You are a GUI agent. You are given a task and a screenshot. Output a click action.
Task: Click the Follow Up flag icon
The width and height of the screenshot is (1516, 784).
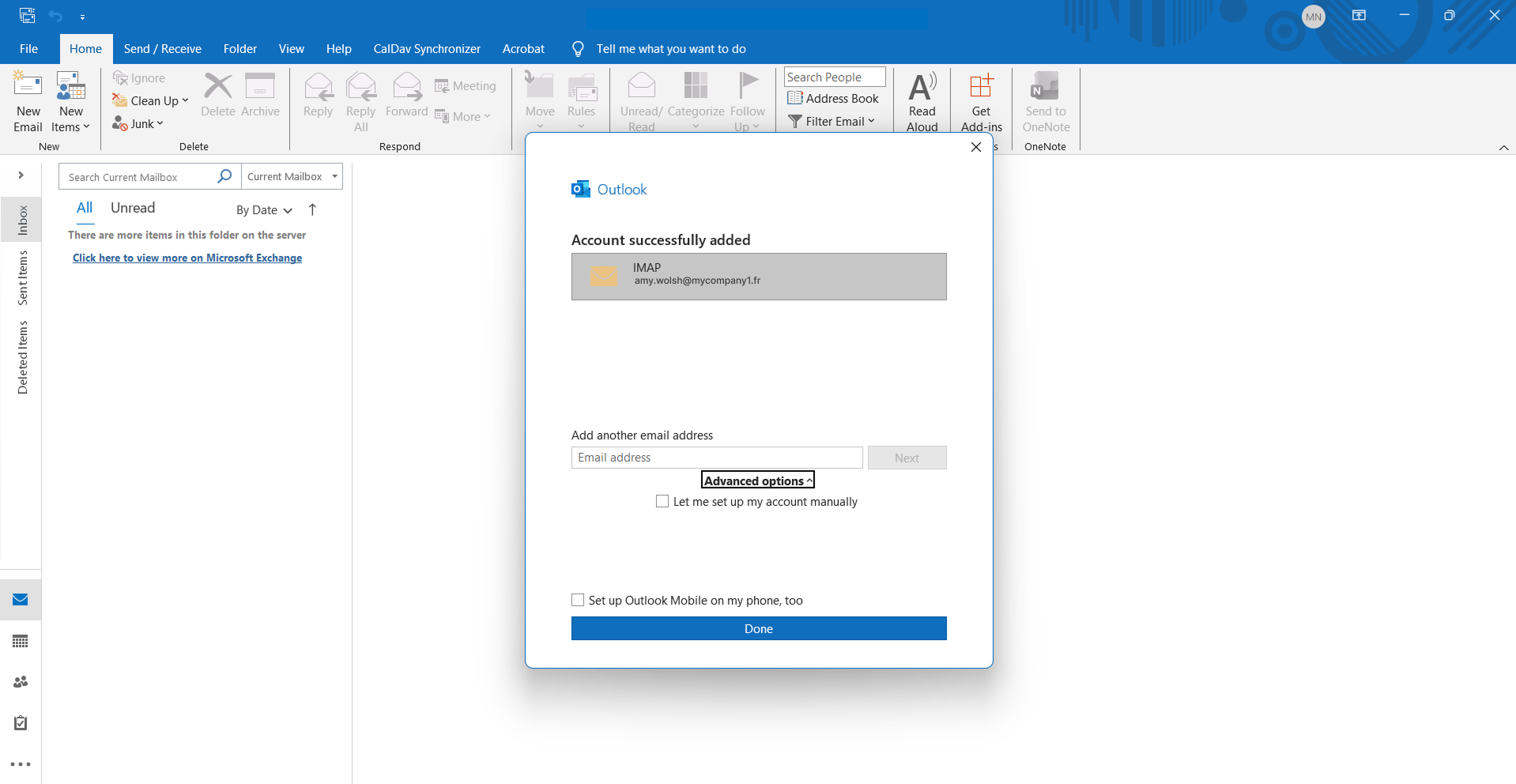[748, 85]
